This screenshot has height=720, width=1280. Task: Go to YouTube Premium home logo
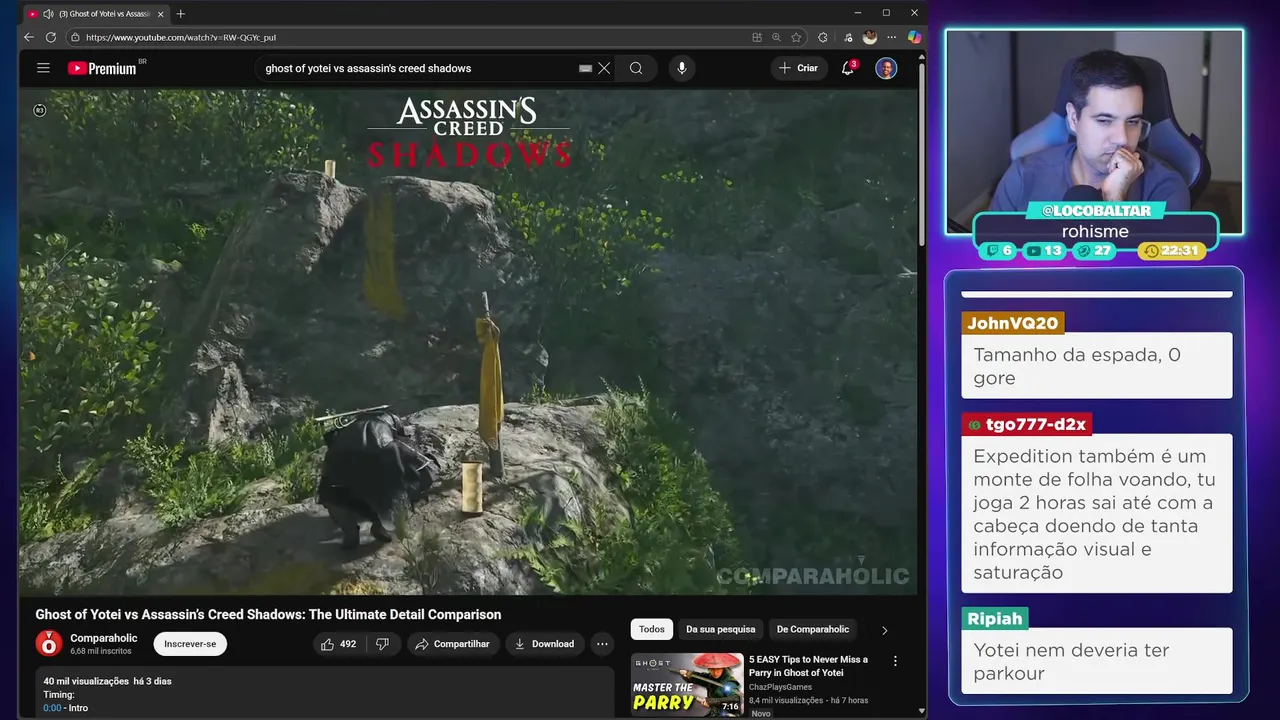tap(102, 68)
